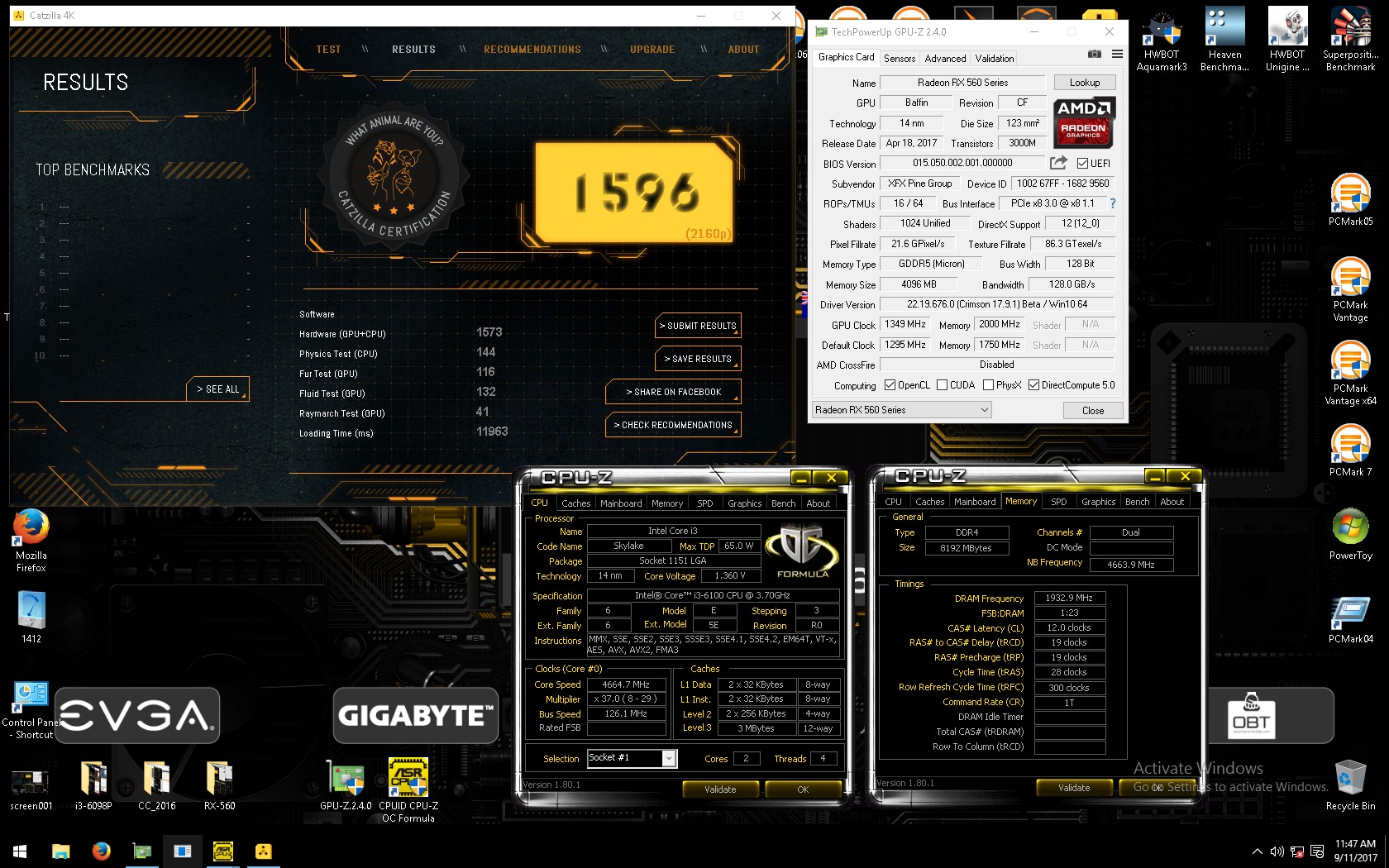This screenshot has height=868, width=1389.
Task: Open HWBOT Unigine desktop icon
Action: pos(1287,41)
